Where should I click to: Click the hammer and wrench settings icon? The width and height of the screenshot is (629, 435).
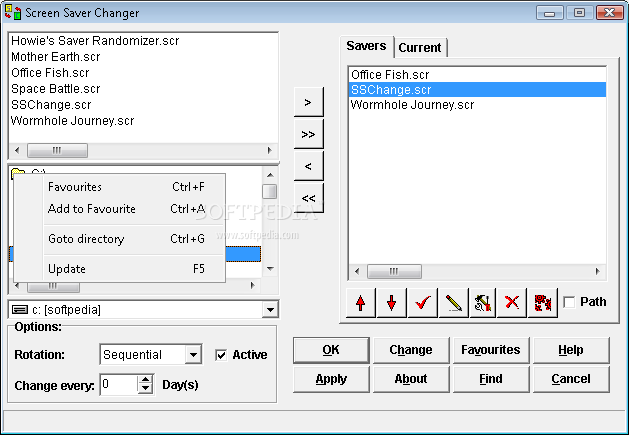pyautogui.click(x=483, y=303)
